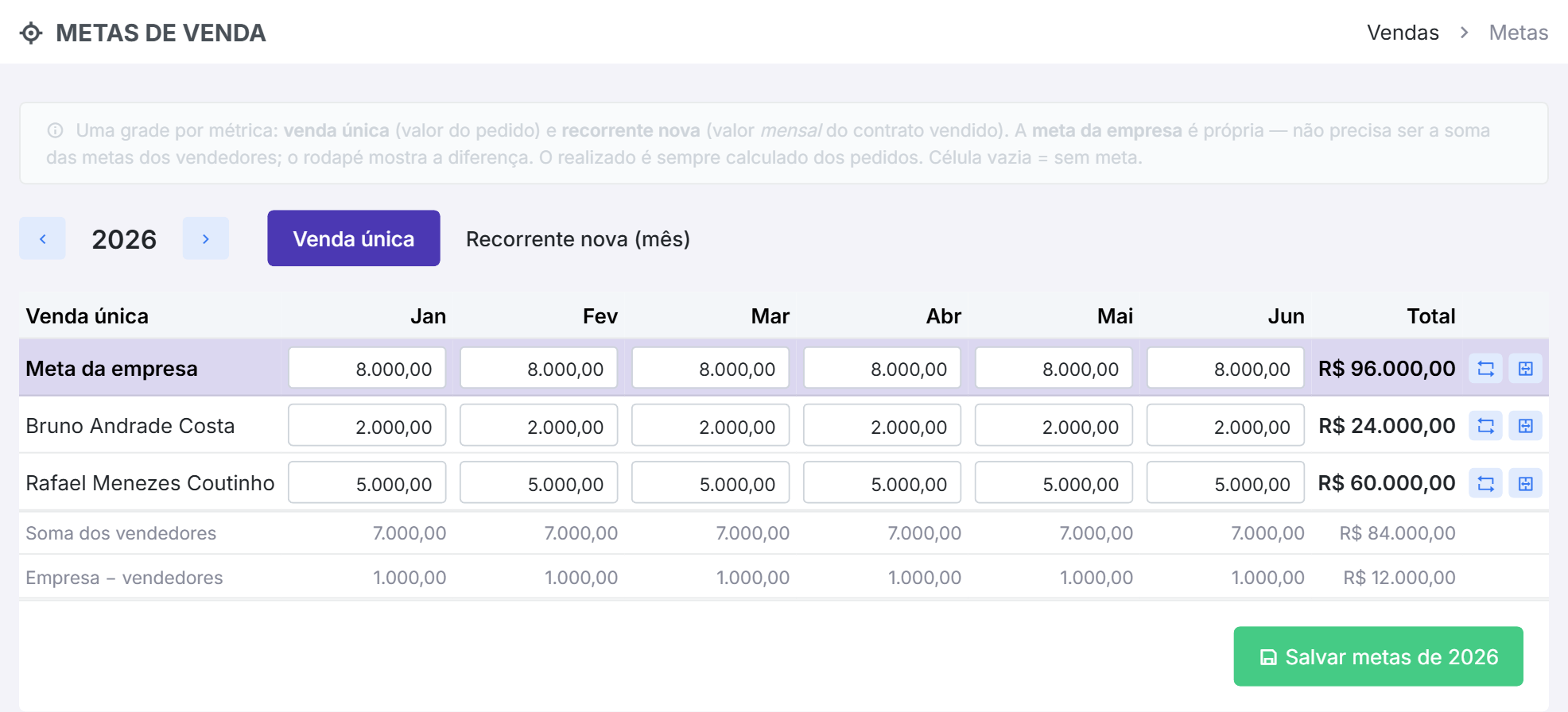The width and height of the screenshot is (1568, 712).
Task: Edit Rafael Menezes Coutinho's Jan goal field
Action: (x=367, y=482)
